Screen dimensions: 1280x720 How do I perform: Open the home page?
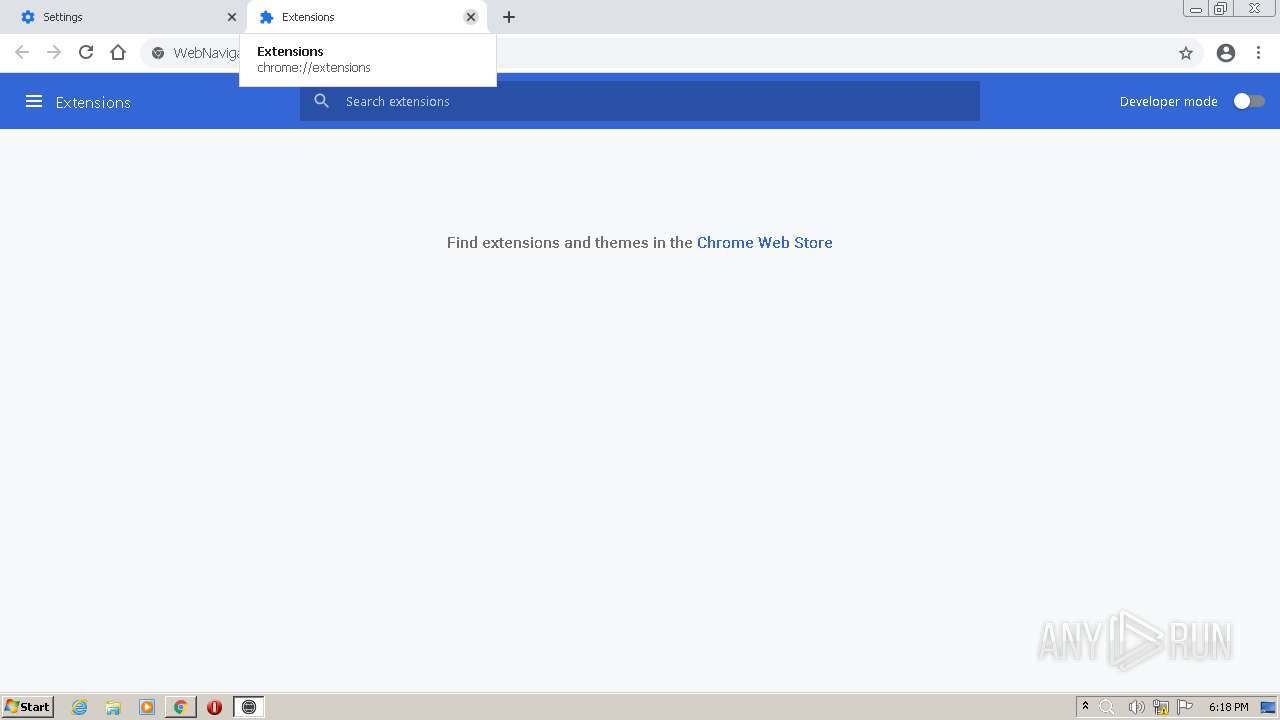118,52
